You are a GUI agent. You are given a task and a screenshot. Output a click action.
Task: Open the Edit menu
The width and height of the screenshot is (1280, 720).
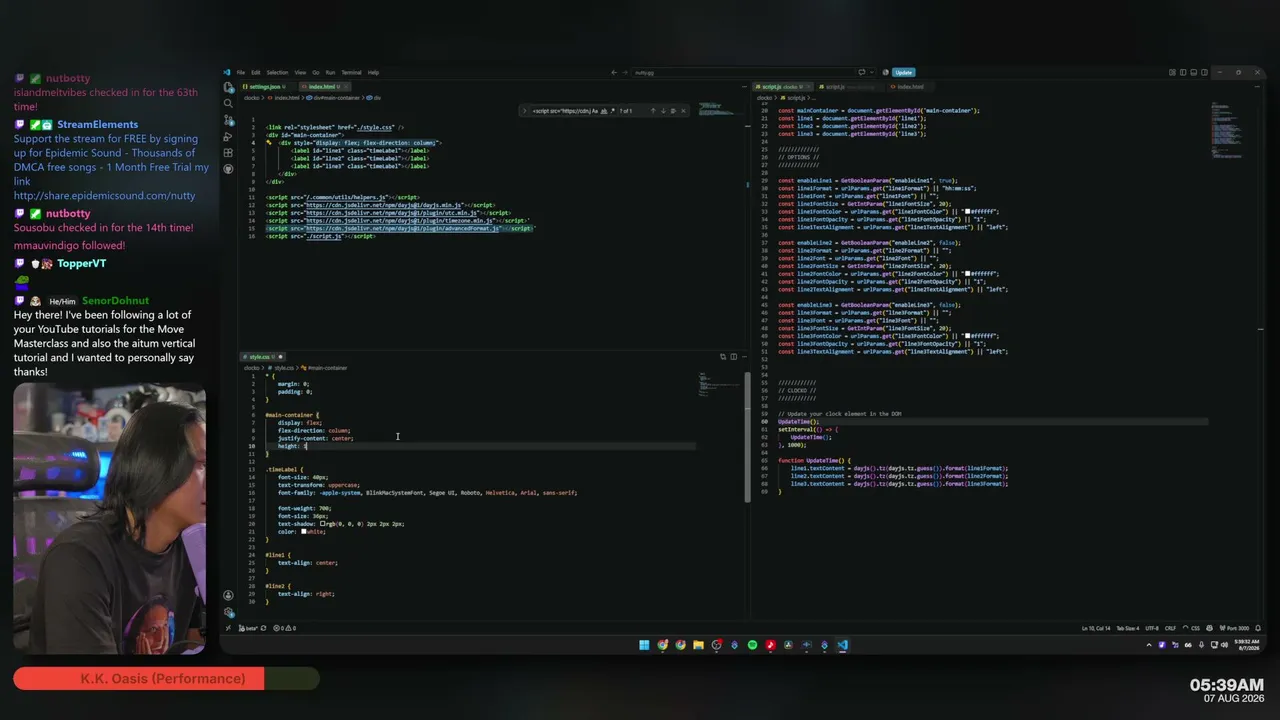click(256, 72)
